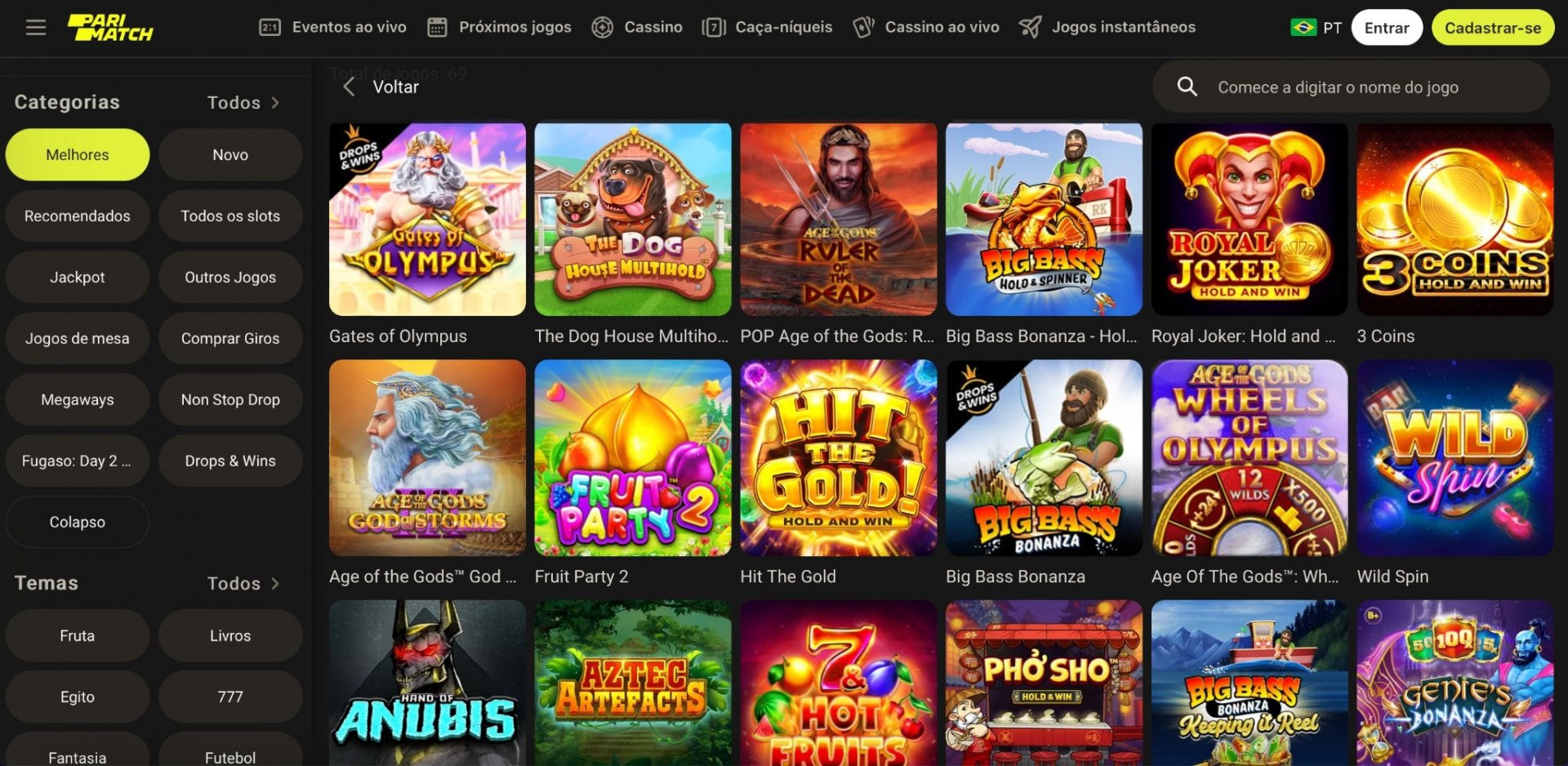The image size is (1568, 766).
Task: Click the search magnifier icon
Action: tap(1187, 87)
